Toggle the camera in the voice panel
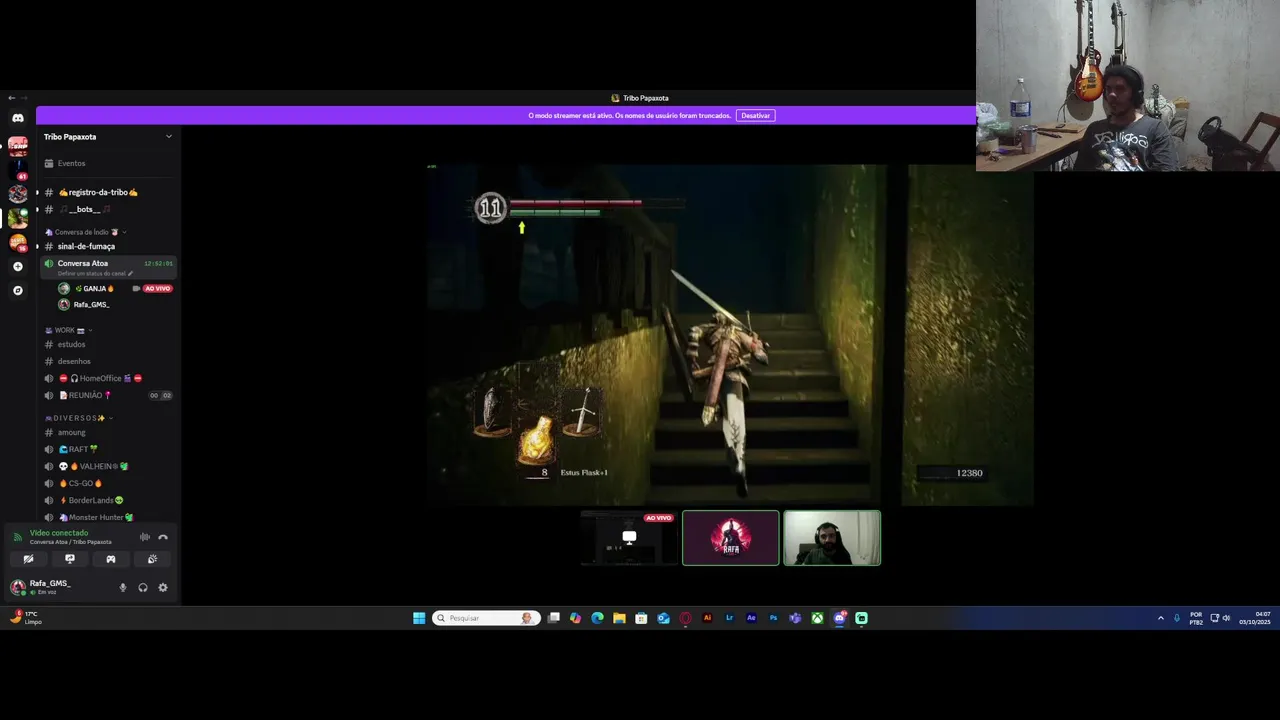The width and height of the screenshot is (1280, 720). 28,559
